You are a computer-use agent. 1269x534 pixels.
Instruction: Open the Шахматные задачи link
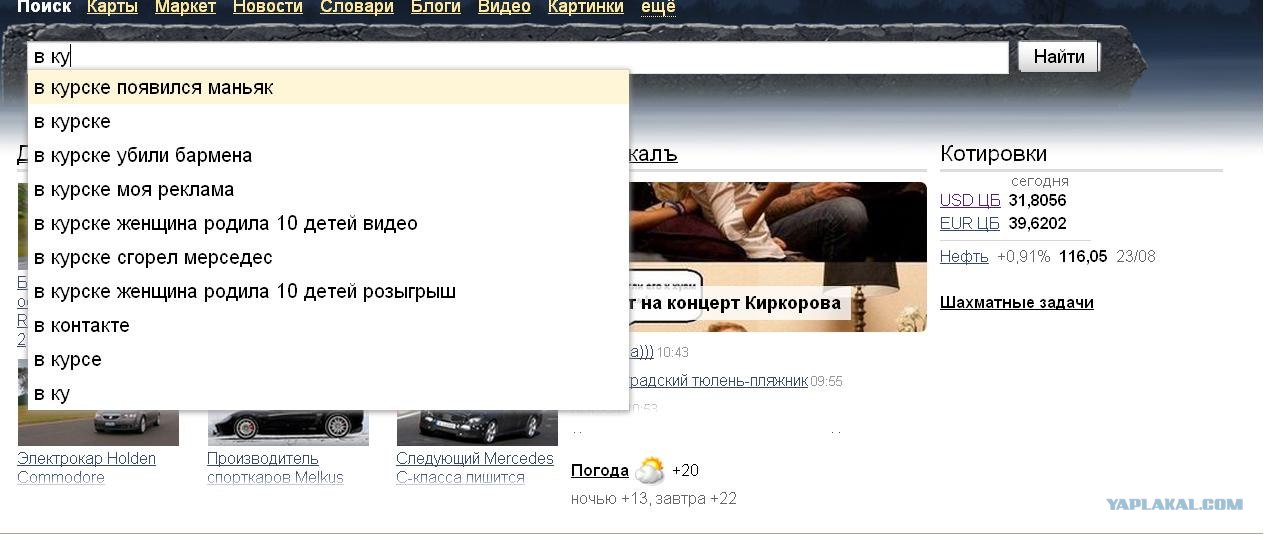pyautogui.click(x=1016, y=303)
